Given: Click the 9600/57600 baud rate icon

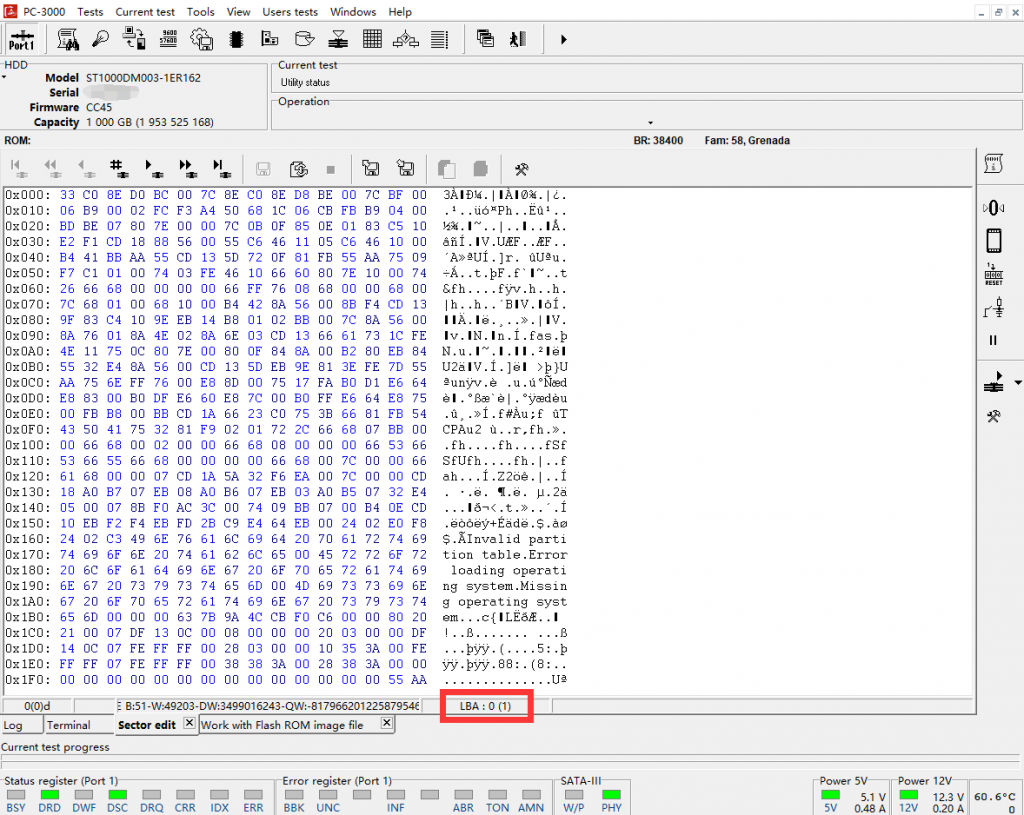Looking at the screenshot, I should point(168,40).
